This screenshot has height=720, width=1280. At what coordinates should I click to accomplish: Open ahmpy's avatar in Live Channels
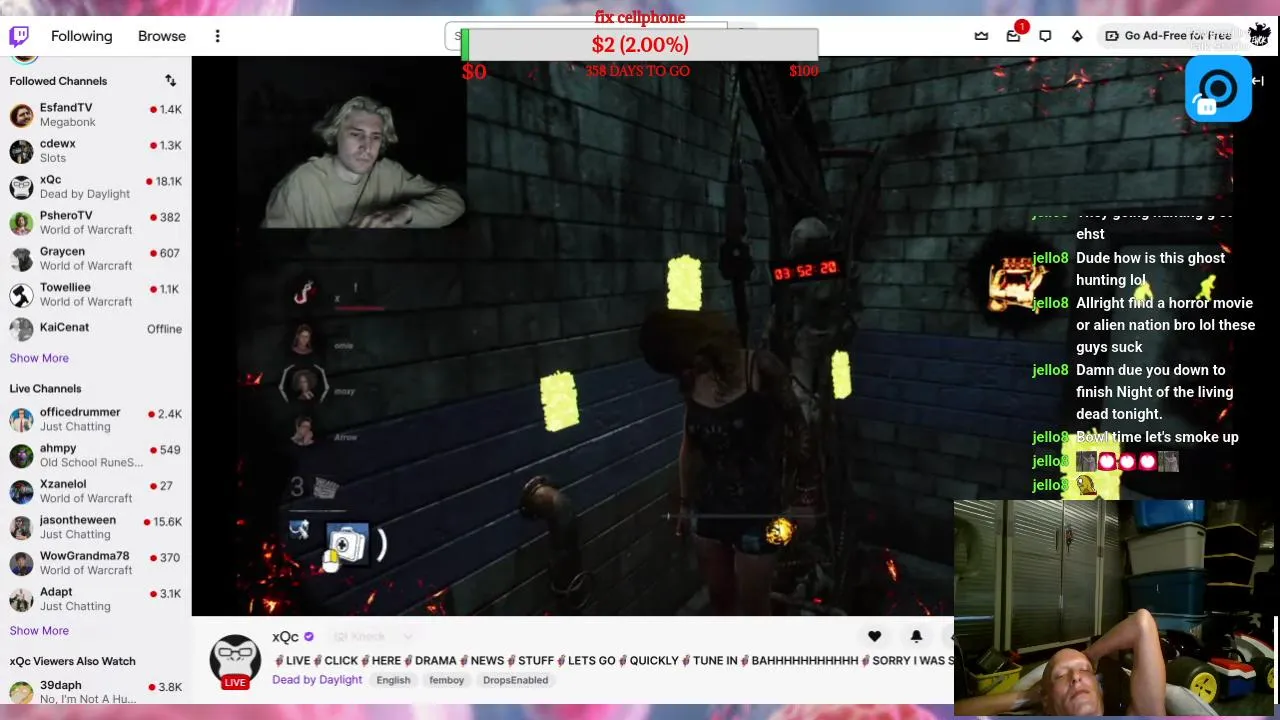click(x=21, y=456)
